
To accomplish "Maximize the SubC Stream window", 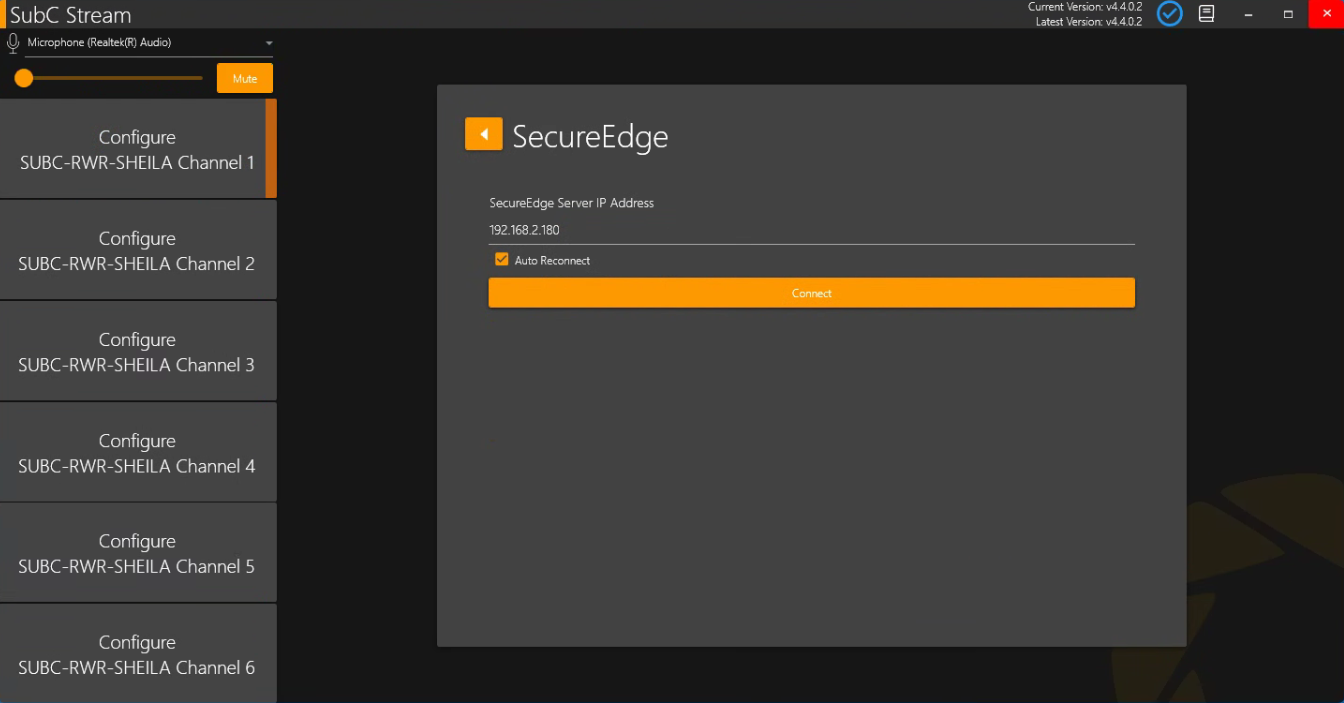I will point(1288,14).
